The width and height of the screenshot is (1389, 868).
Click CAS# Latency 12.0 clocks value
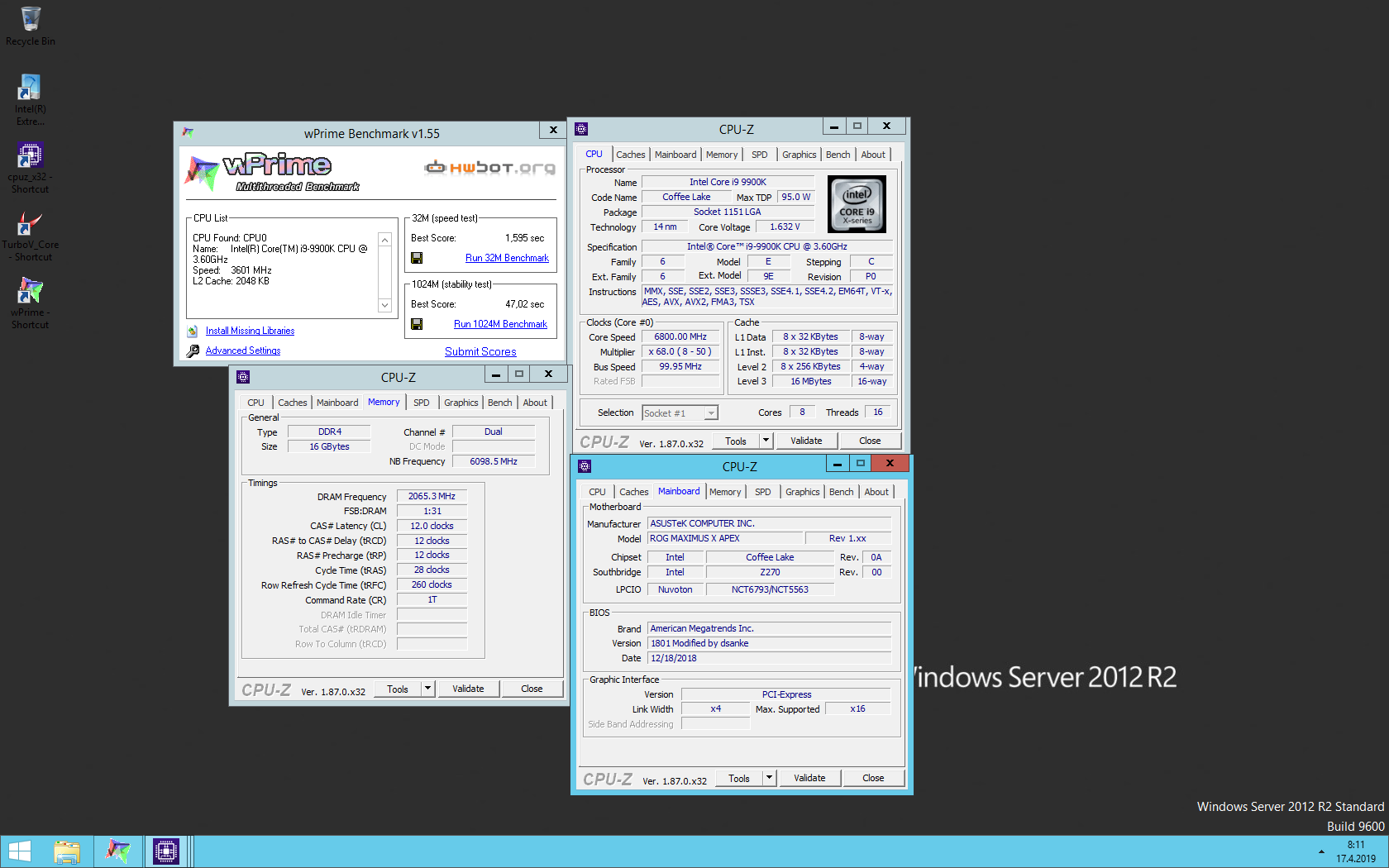[432, 526]
